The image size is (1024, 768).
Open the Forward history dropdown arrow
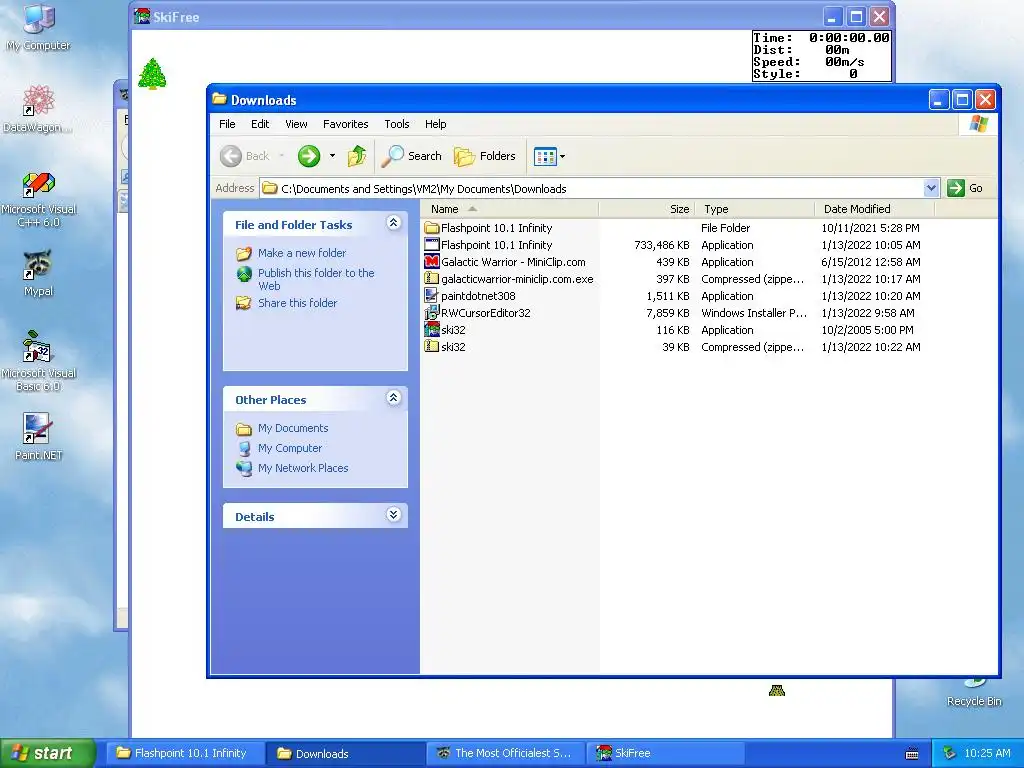(332, 156)
